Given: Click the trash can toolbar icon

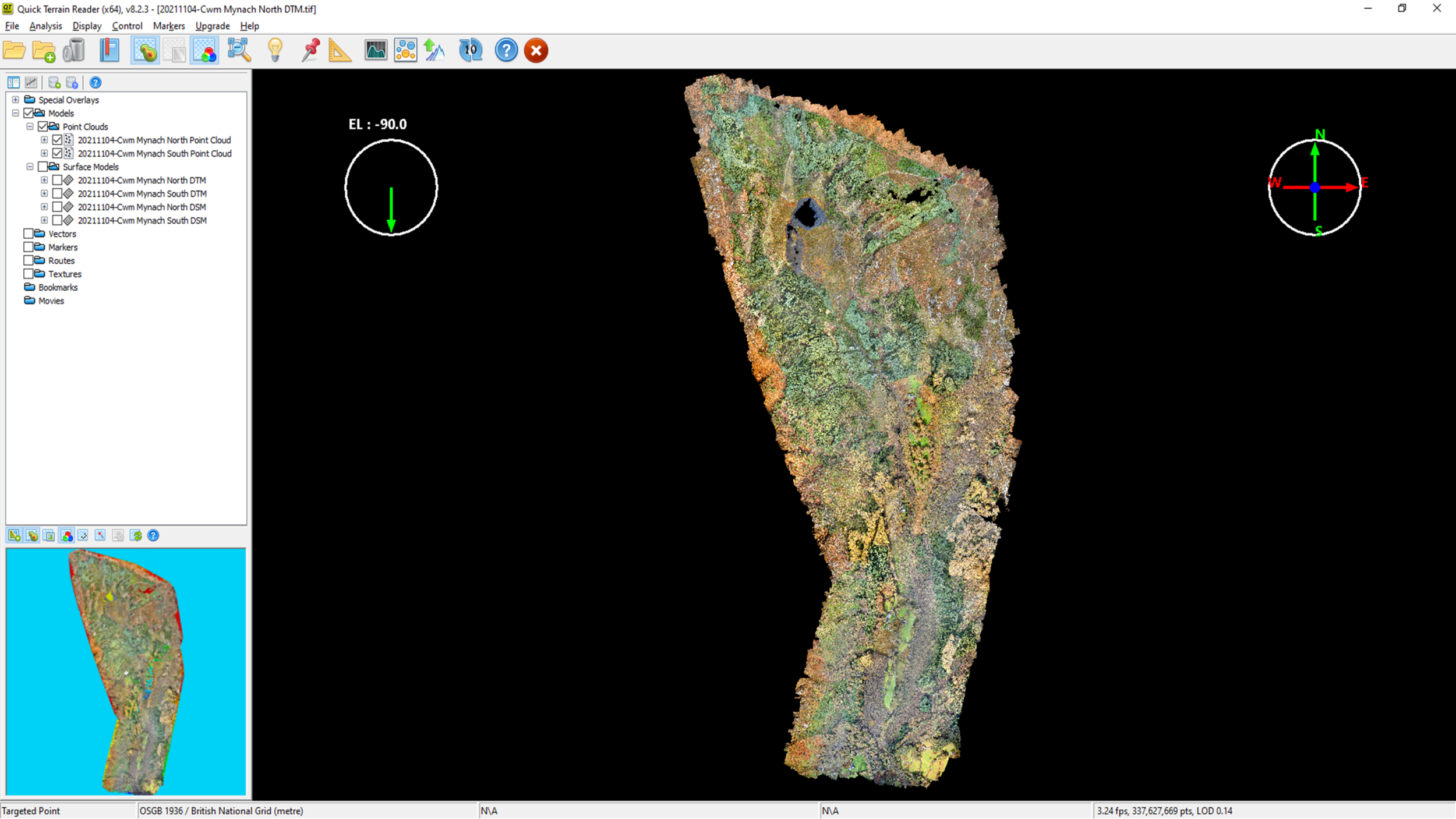Looking at the screenshot, I should tap(74, 51).
